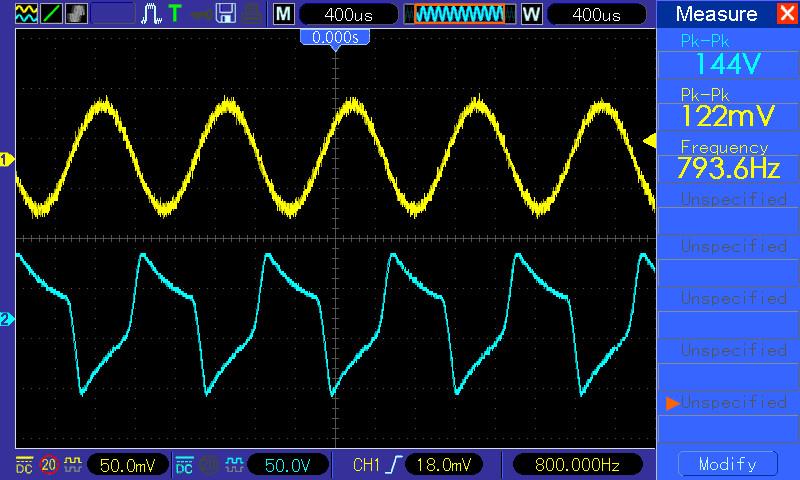Select the first Unspecified measurement entry

(x=727, y=200)
